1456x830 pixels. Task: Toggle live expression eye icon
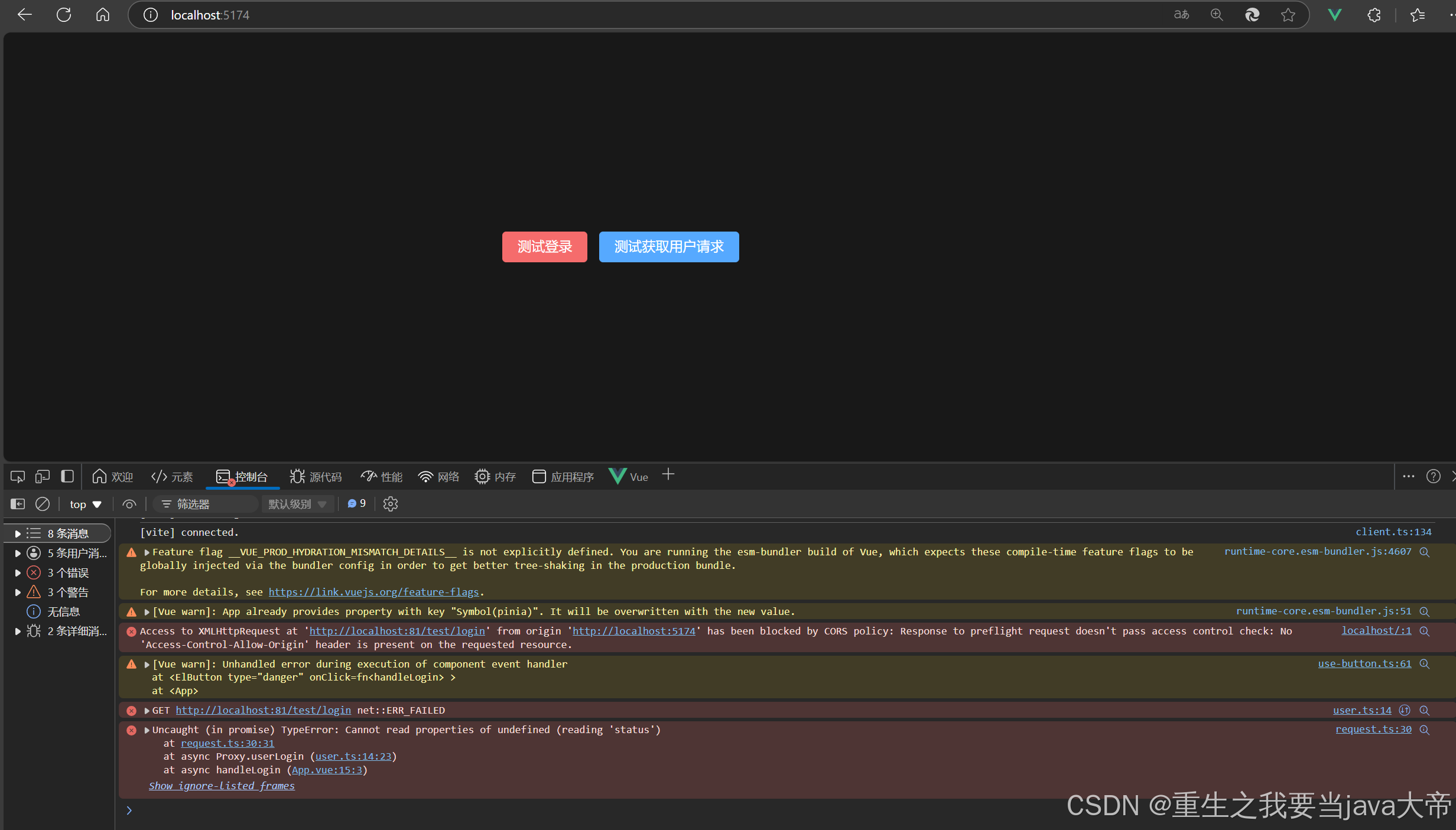coord(129,504)
